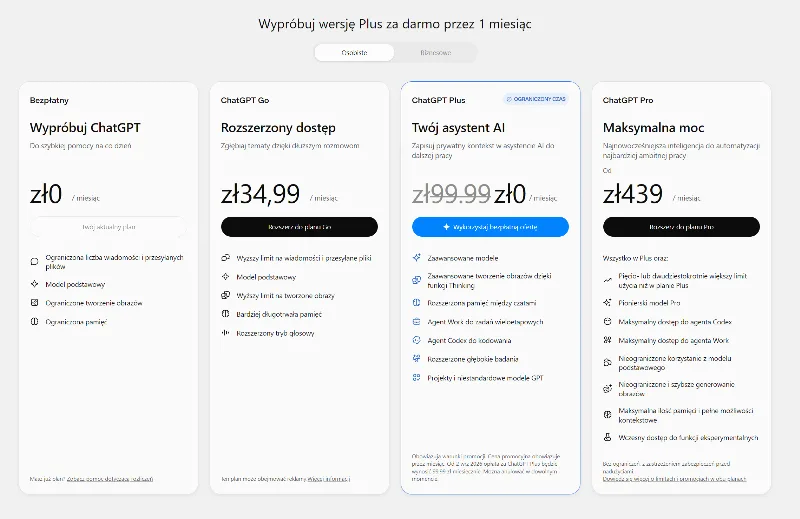
Task: Click the Ograniczone tworzenie obrazów icon
Action: tap(34, 303)
